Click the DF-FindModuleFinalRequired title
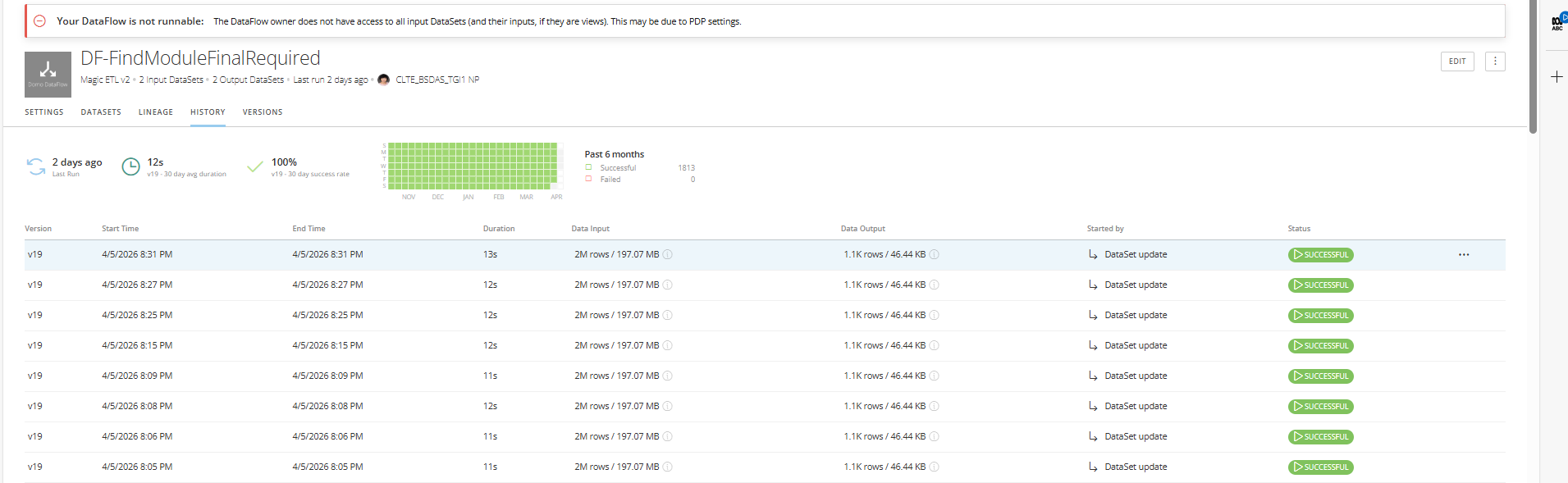Image resolution: width=1568 pixels, height=483 pixels. click(200, 58)
